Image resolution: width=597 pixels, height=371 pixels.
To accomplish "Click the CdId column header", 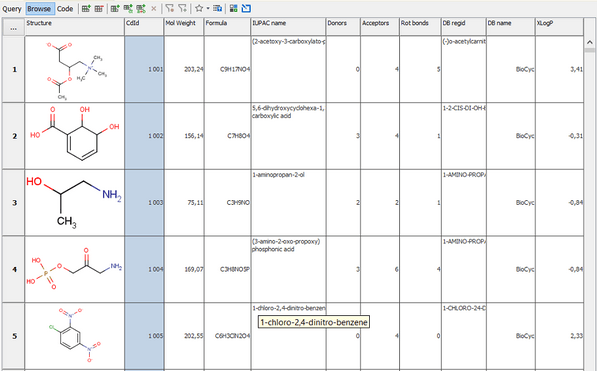I will pyautogui.click(x=144, y=27).
